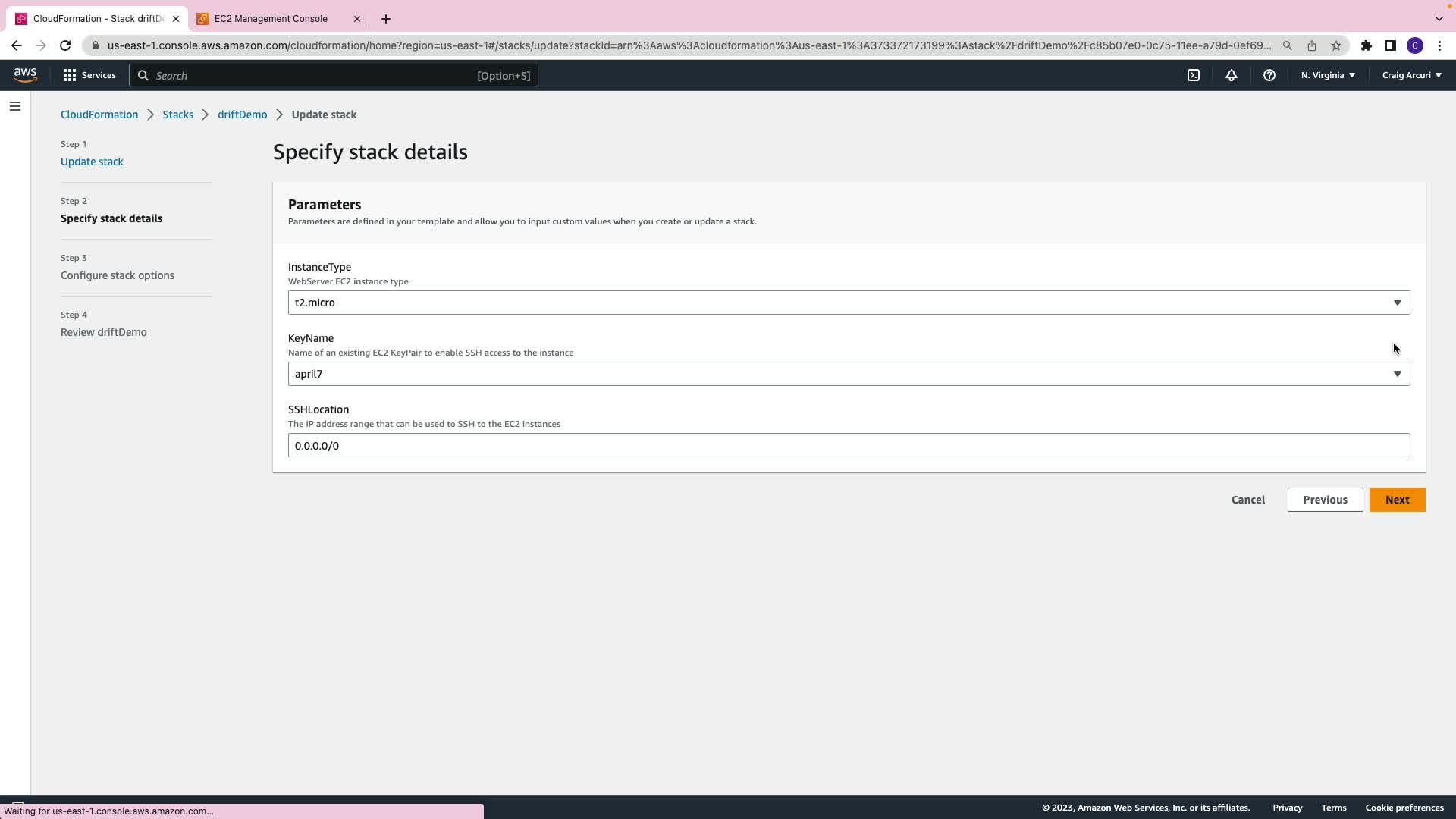Image resolution: width=1456 pixels, height=819 pixels.
Task: Open the AWS CloudShell icon
Action: click(1194, 75)
